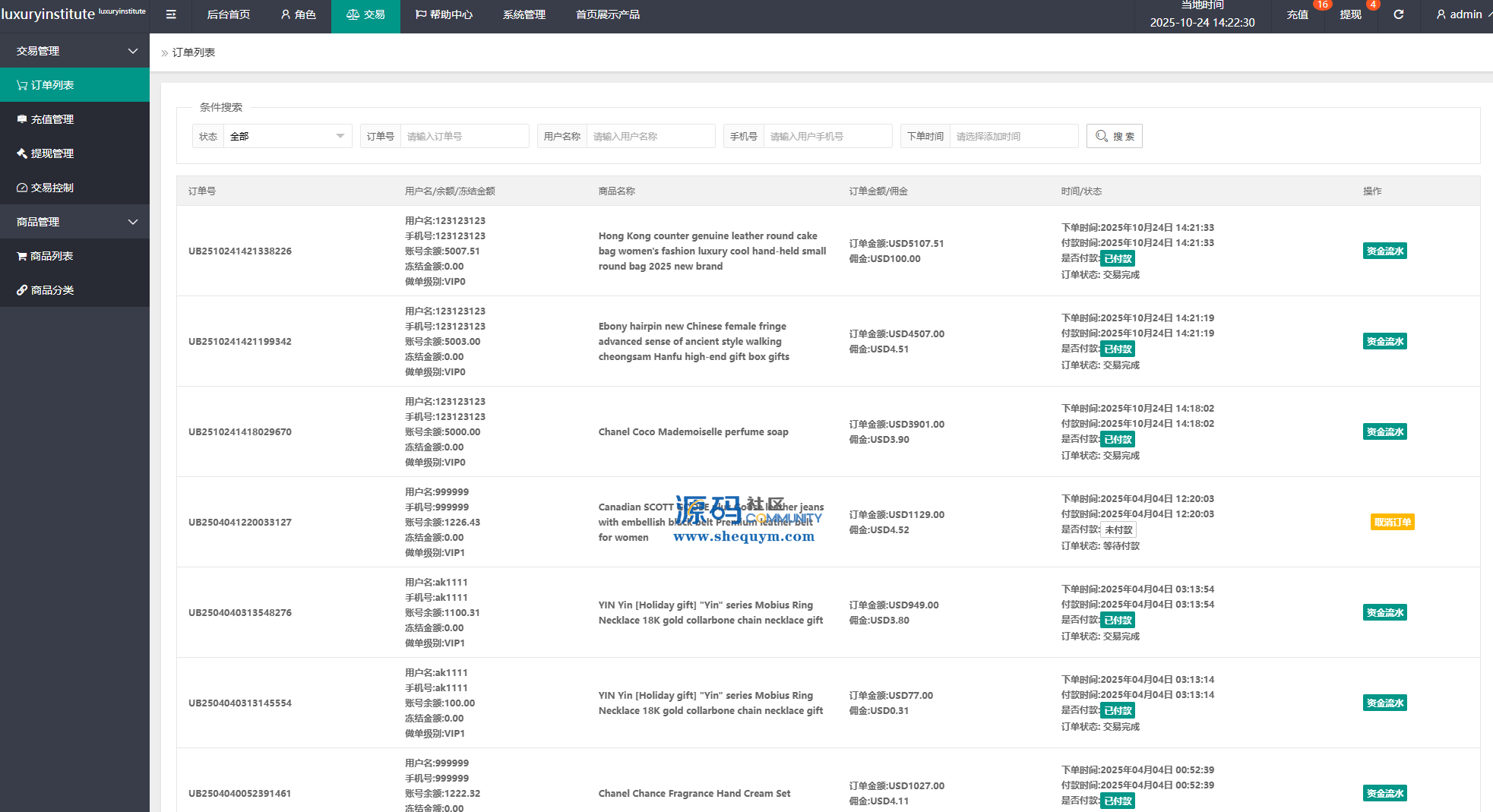
Task: Select 订单列表 in the sidebar
Action: pos(52,85)
